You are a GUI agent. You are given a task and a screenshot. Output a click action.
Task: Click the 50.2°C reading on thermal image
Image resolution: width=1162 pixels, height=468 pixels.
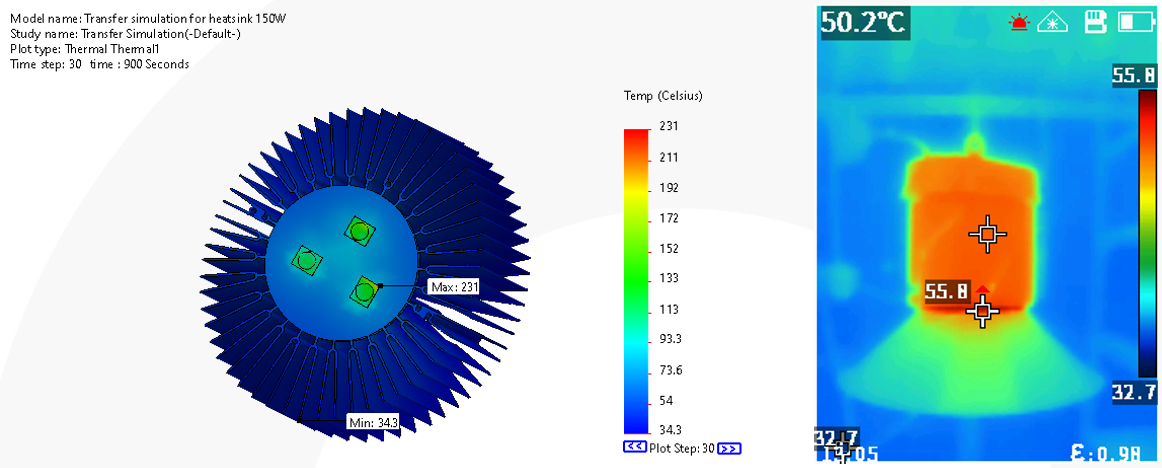pos(863,22)
